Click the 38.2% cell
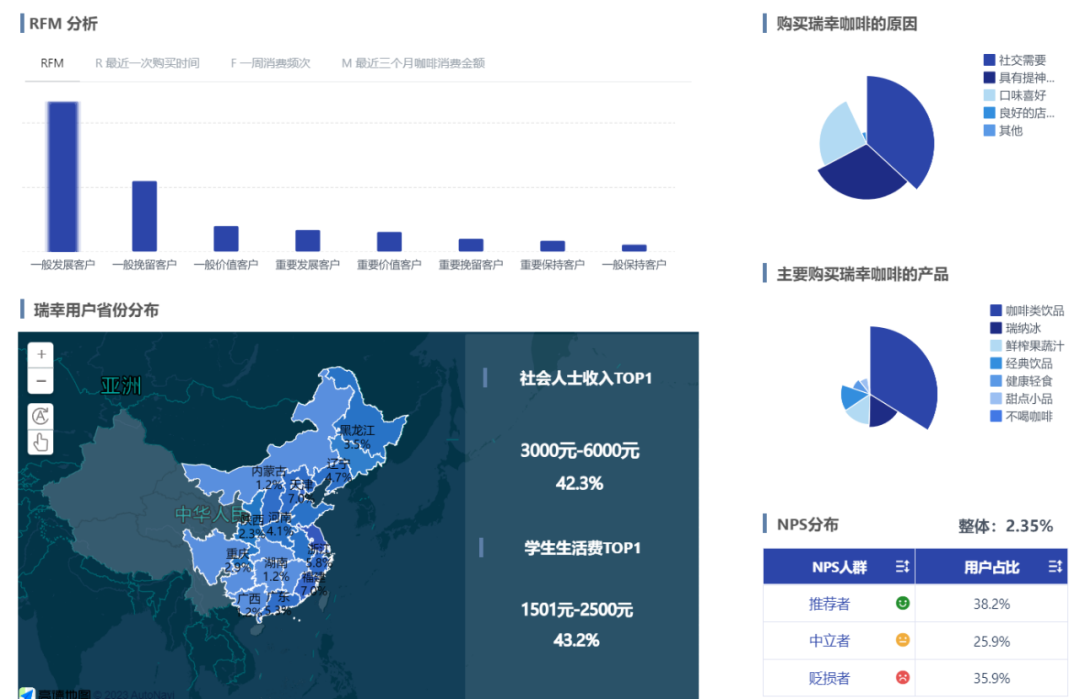 991,604
